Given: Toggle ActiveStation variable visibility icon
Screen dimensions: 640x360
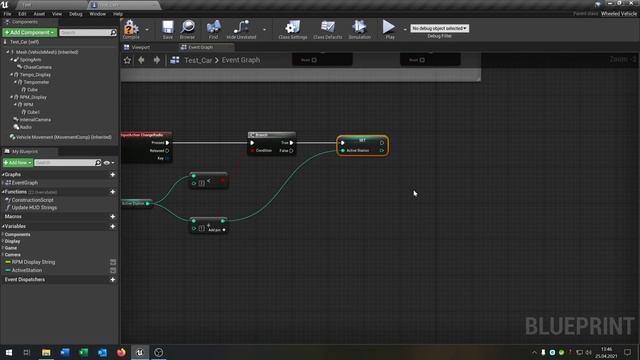Looking at the screenshot, I should [113, 270].
